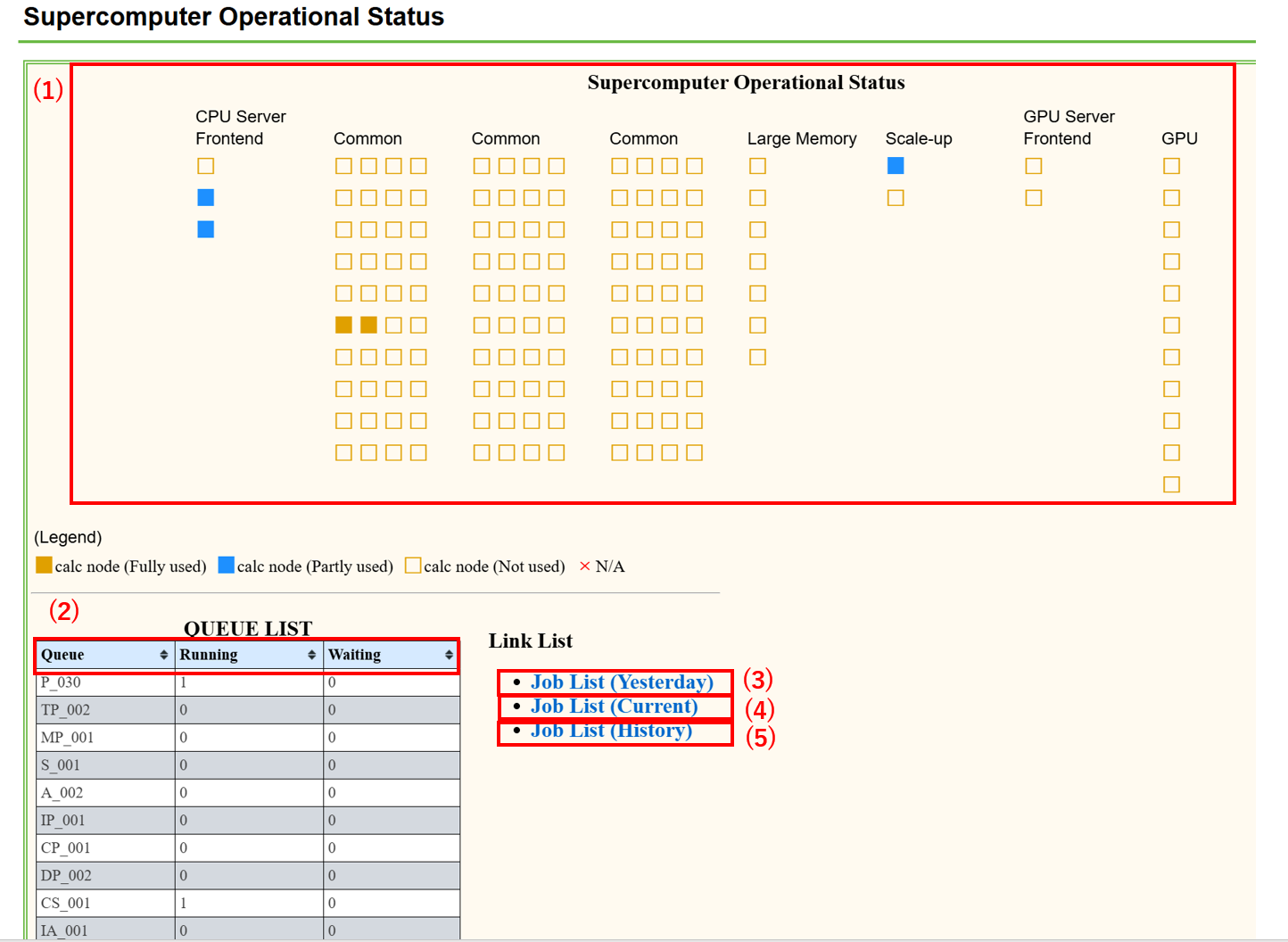Click the unused CPU Server Frontend node square

(x=205, y=165)
